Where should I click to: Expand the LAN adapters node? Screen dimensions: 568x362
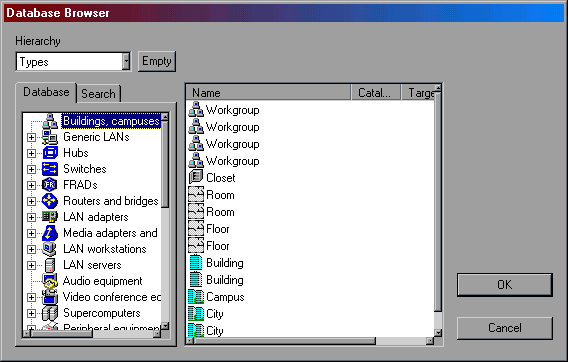pyautogui.click(x=32, y=217)
